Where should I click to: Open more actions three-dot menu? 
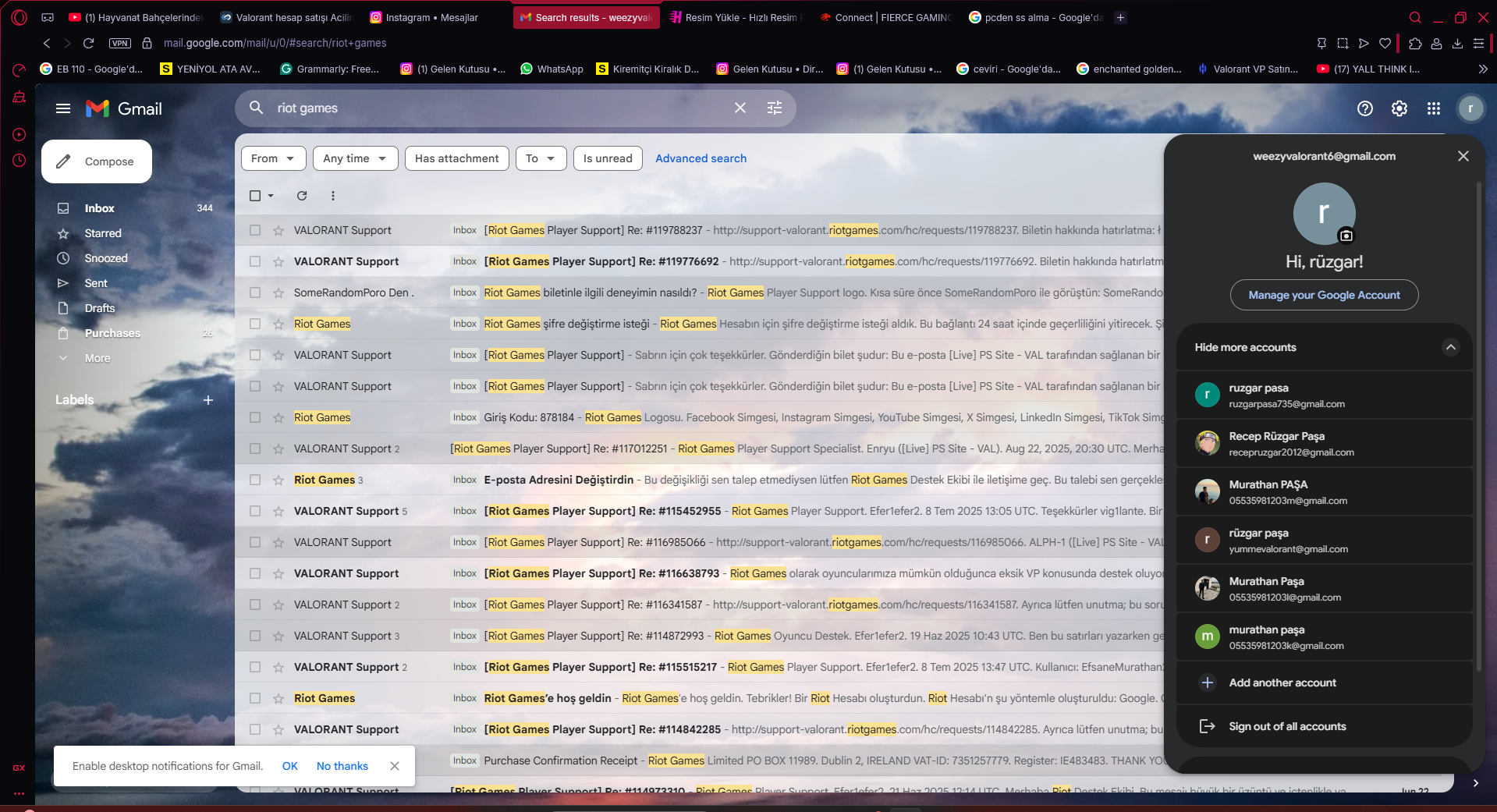click(333, 196)
